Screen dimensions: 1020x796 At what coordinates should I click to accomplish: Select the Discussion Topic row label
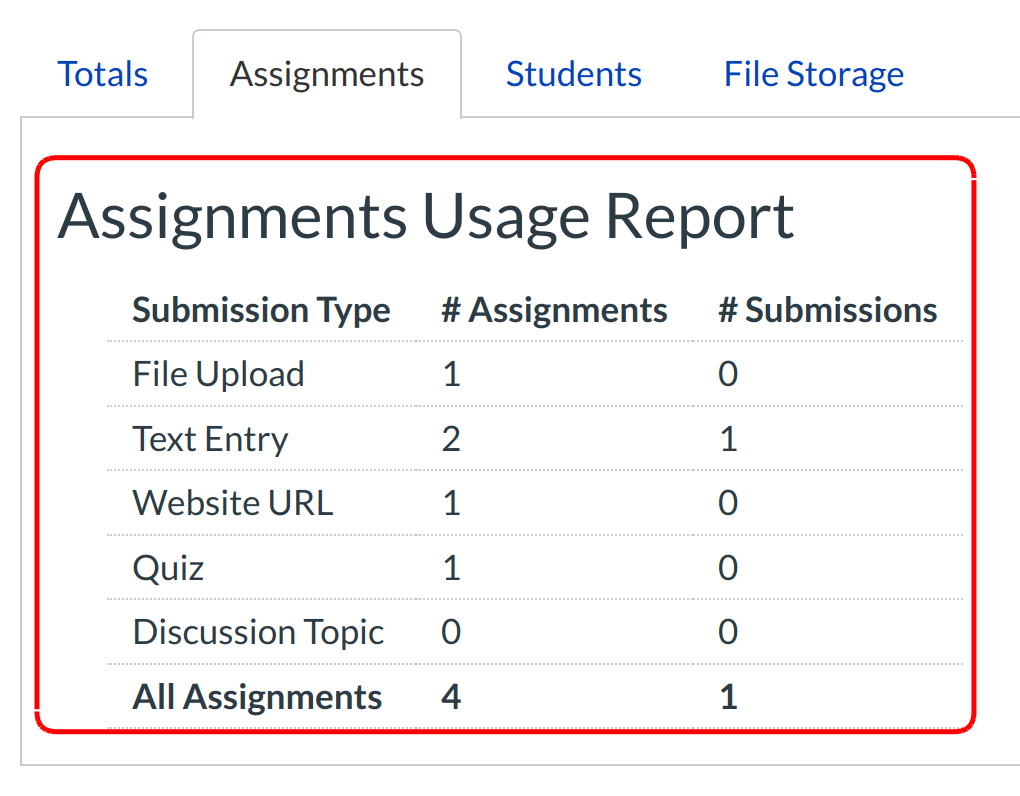point(258,632)
